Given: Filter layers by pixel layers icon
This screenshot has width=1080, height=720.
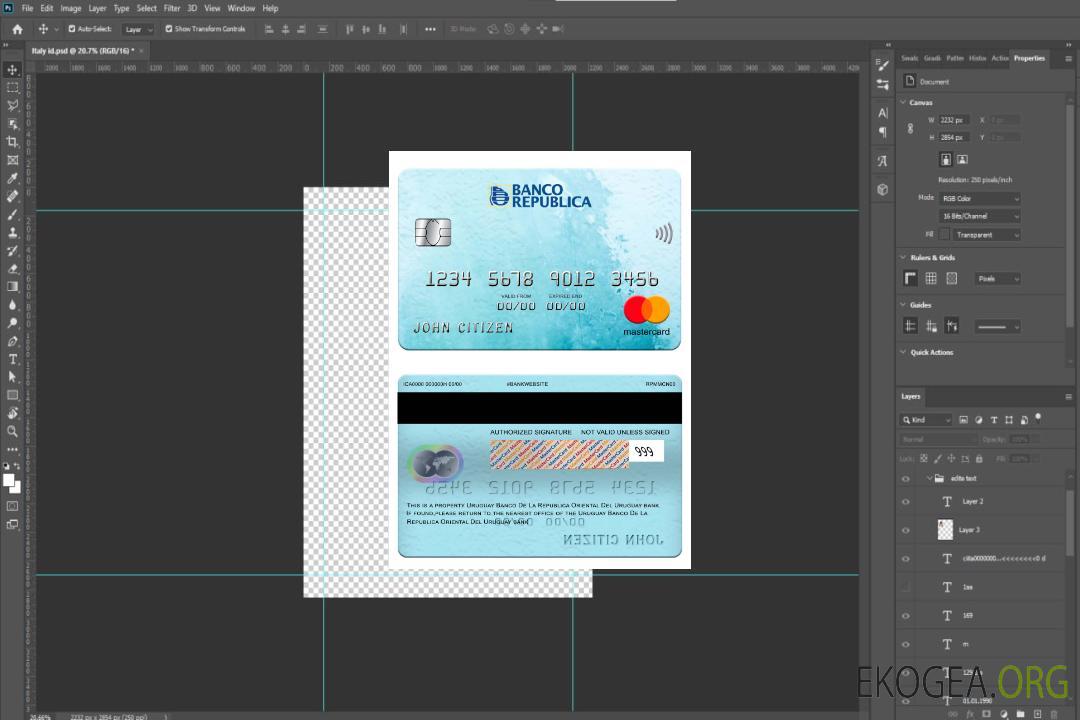Looking at the screenshot, I should coord(963,420).
